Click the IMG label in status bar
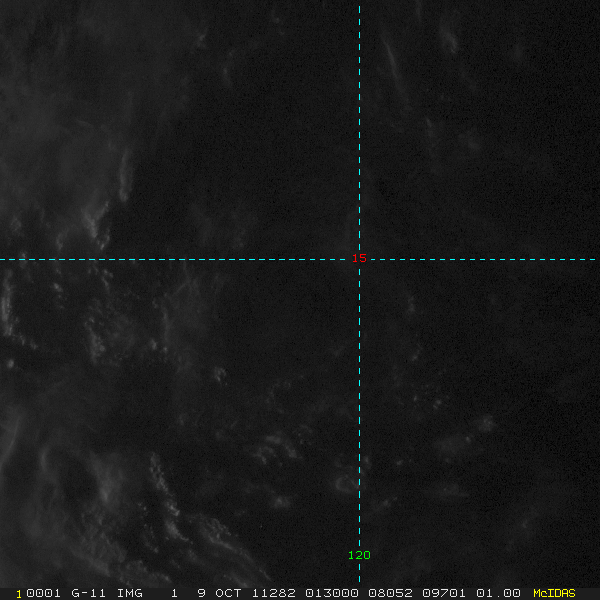This screenshot has height=600, width=600. (129, 593)
